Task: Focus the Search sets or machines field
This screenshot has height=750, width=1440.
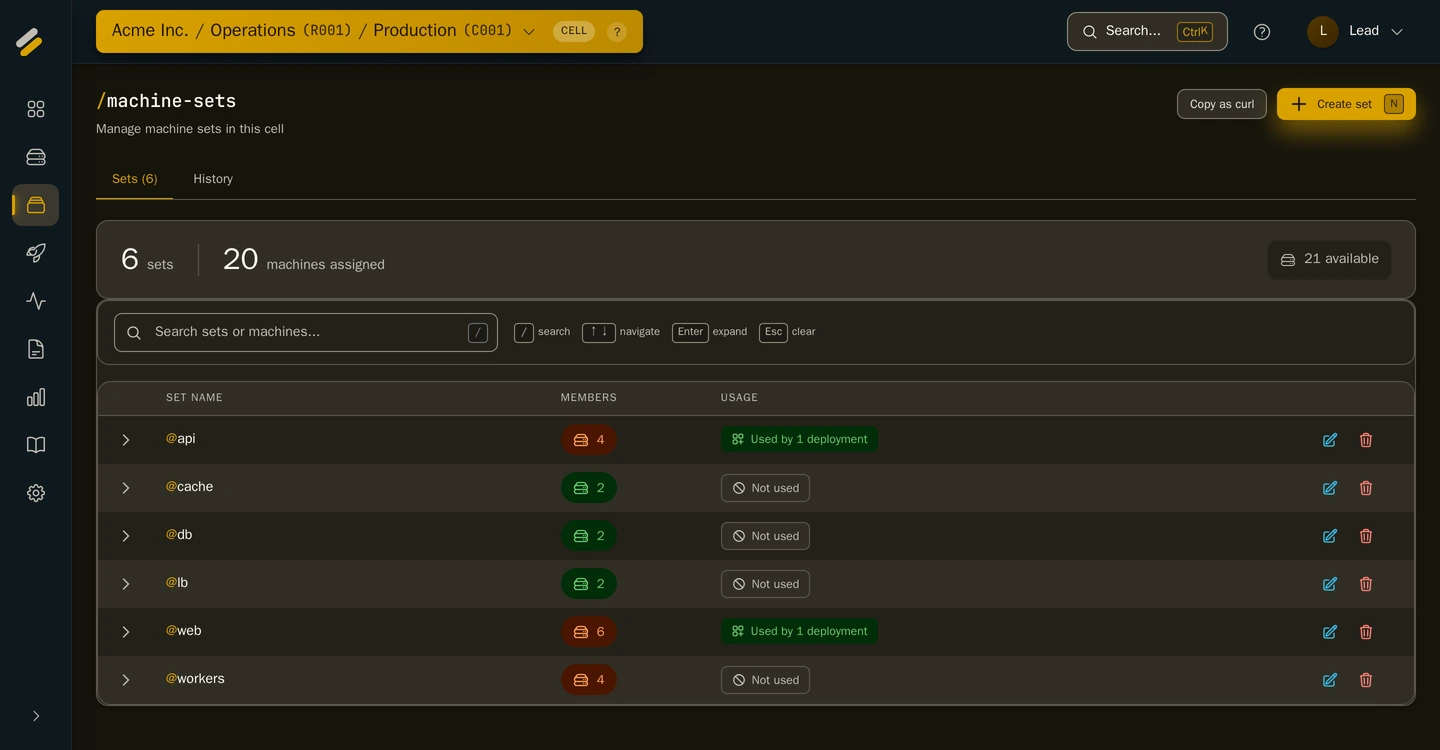Action: [x=306, y=332]
